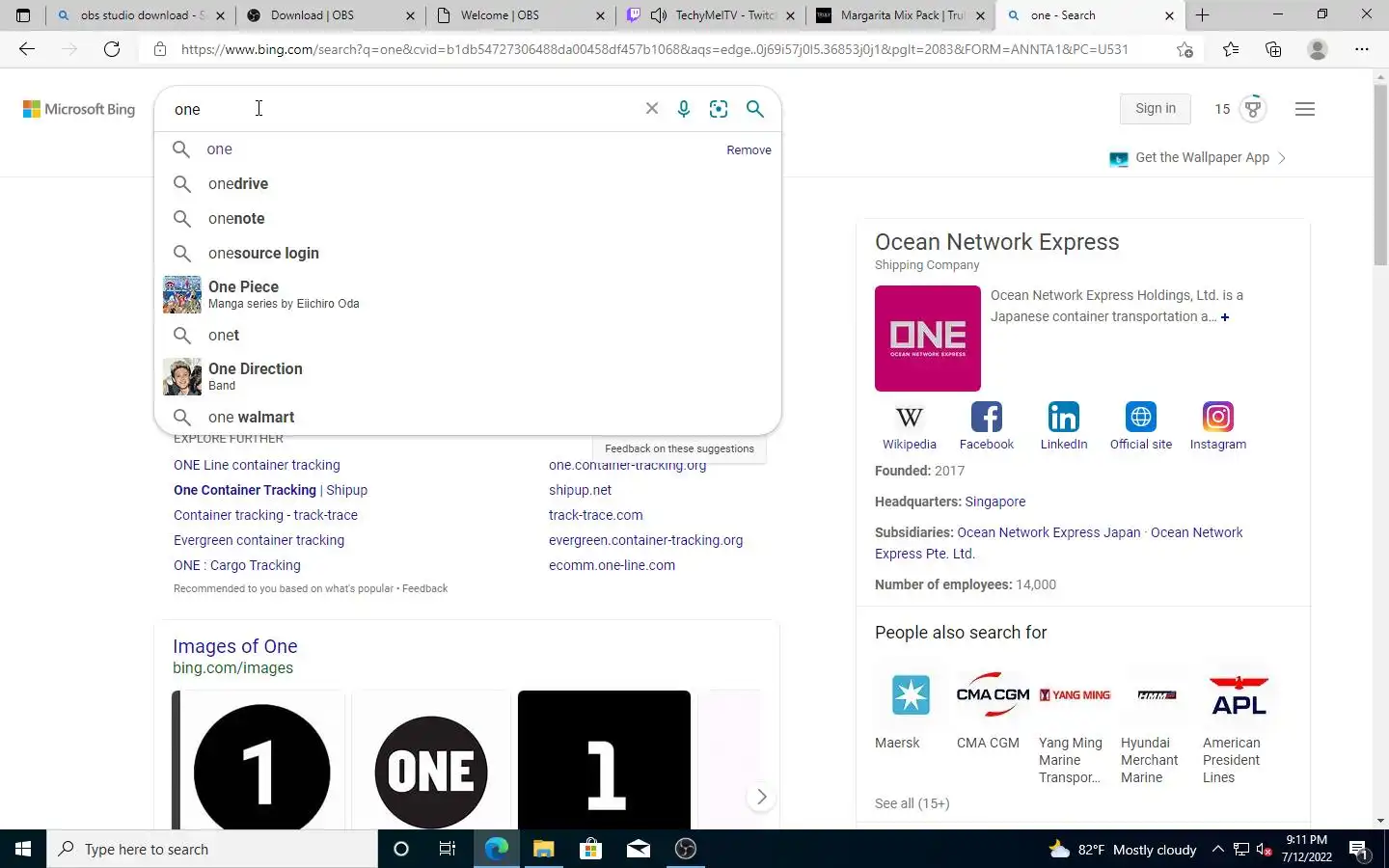Open tab actions menu icon

(x=23, y=15)
